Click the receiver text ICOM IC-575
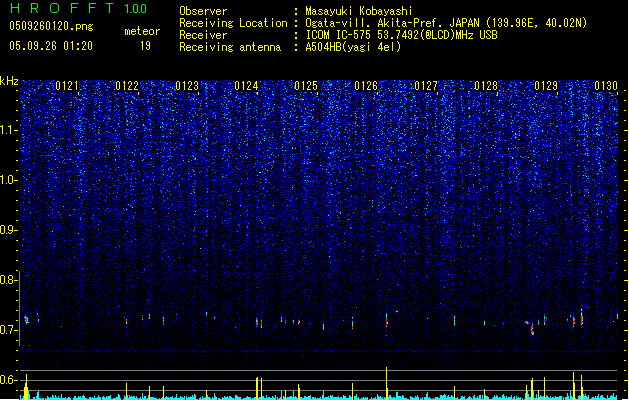The image size is (629, 400). click(338, 35)
